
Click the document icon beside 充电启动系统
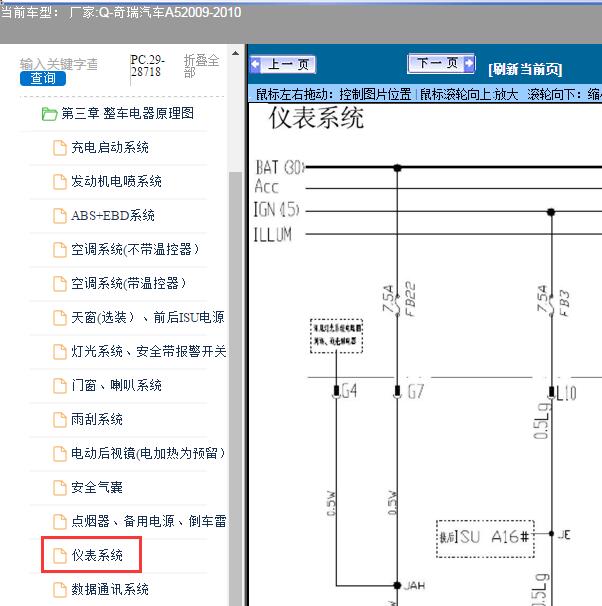point(60,148)
